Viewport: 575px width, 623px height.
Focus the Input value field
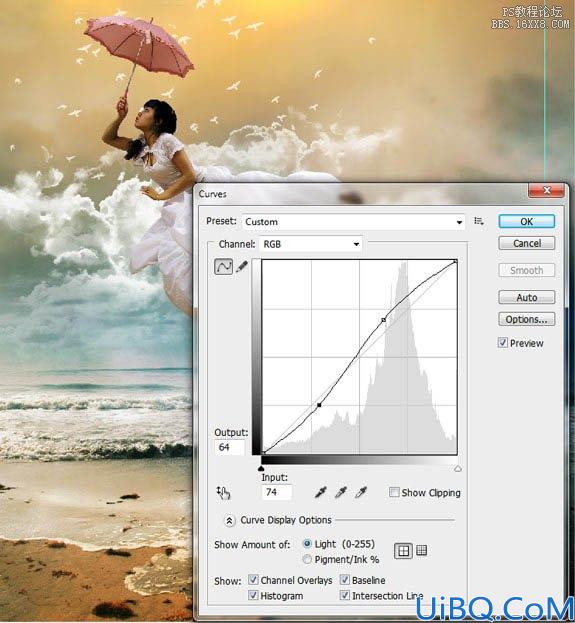[x=277, y=492]
